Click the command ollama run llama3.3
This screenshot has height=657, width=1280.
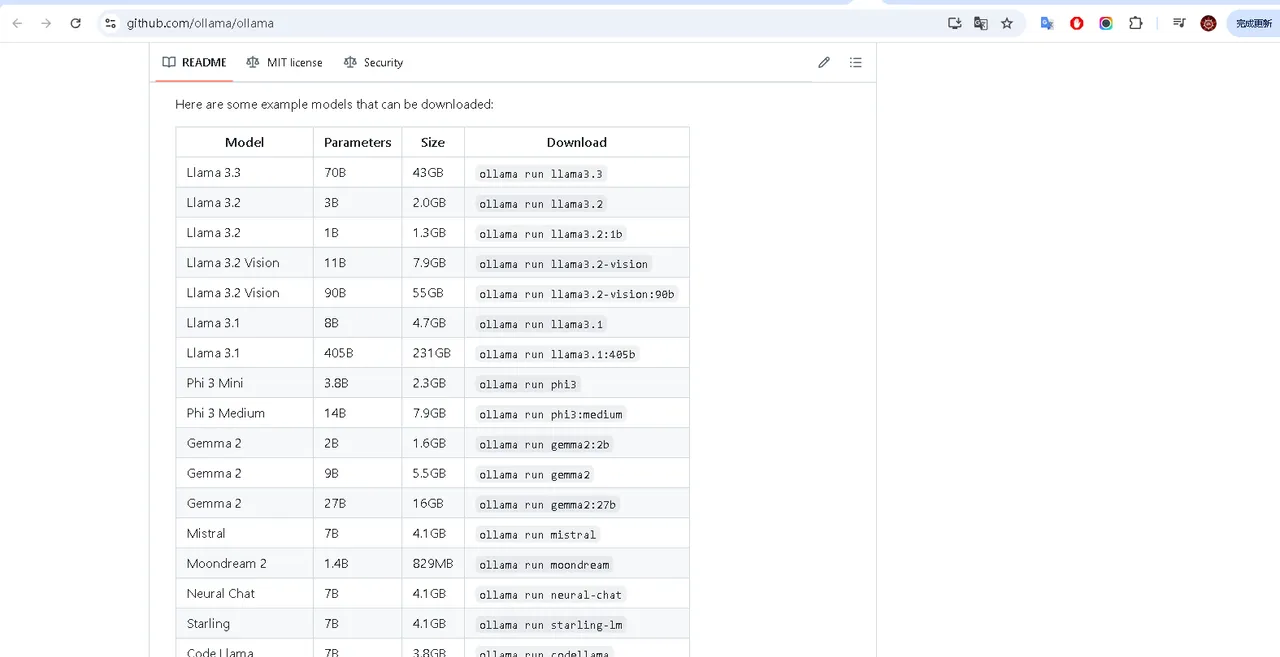coord(541,173)
